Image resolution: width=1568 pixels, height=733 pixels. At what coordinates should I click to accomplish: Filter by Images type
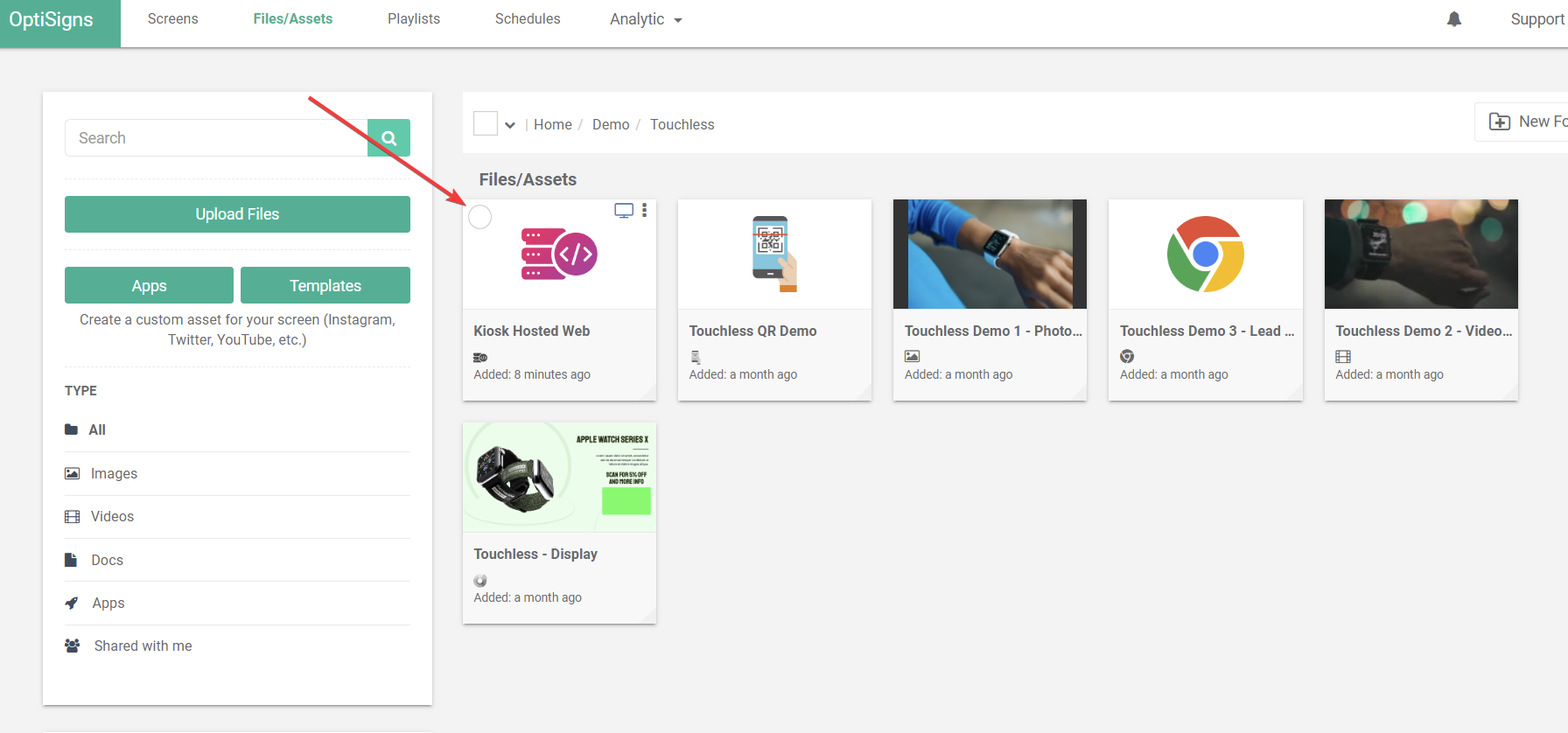114,473
